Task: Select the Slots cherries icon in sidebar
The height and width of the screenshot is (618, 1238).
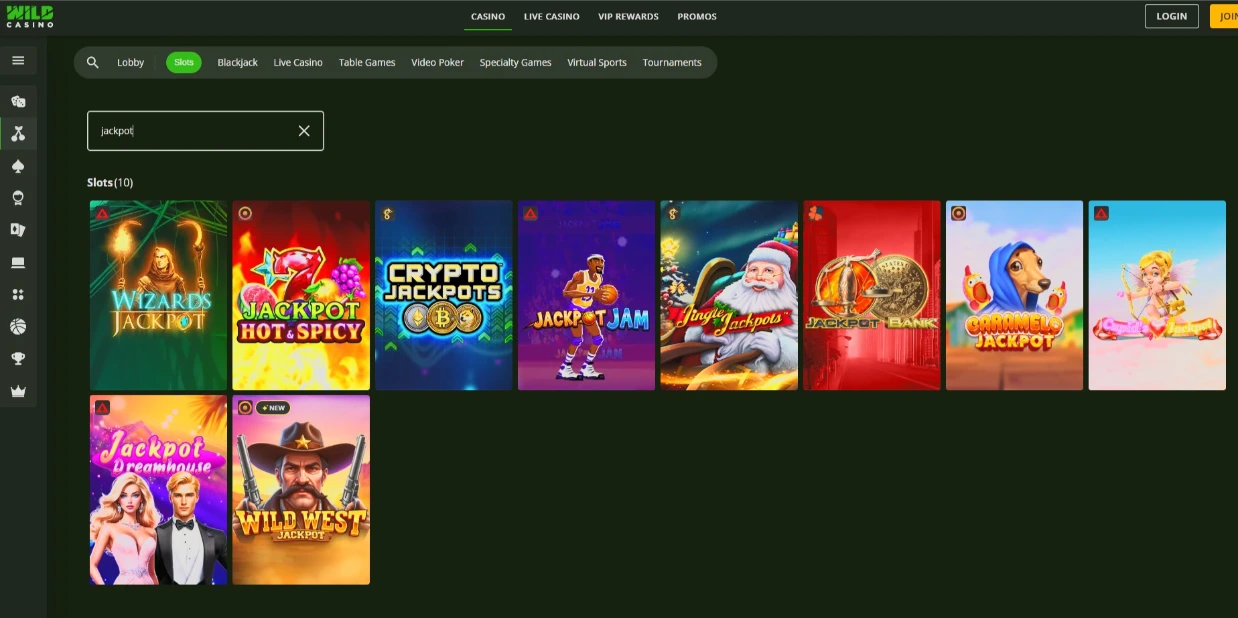Action: 18,133
